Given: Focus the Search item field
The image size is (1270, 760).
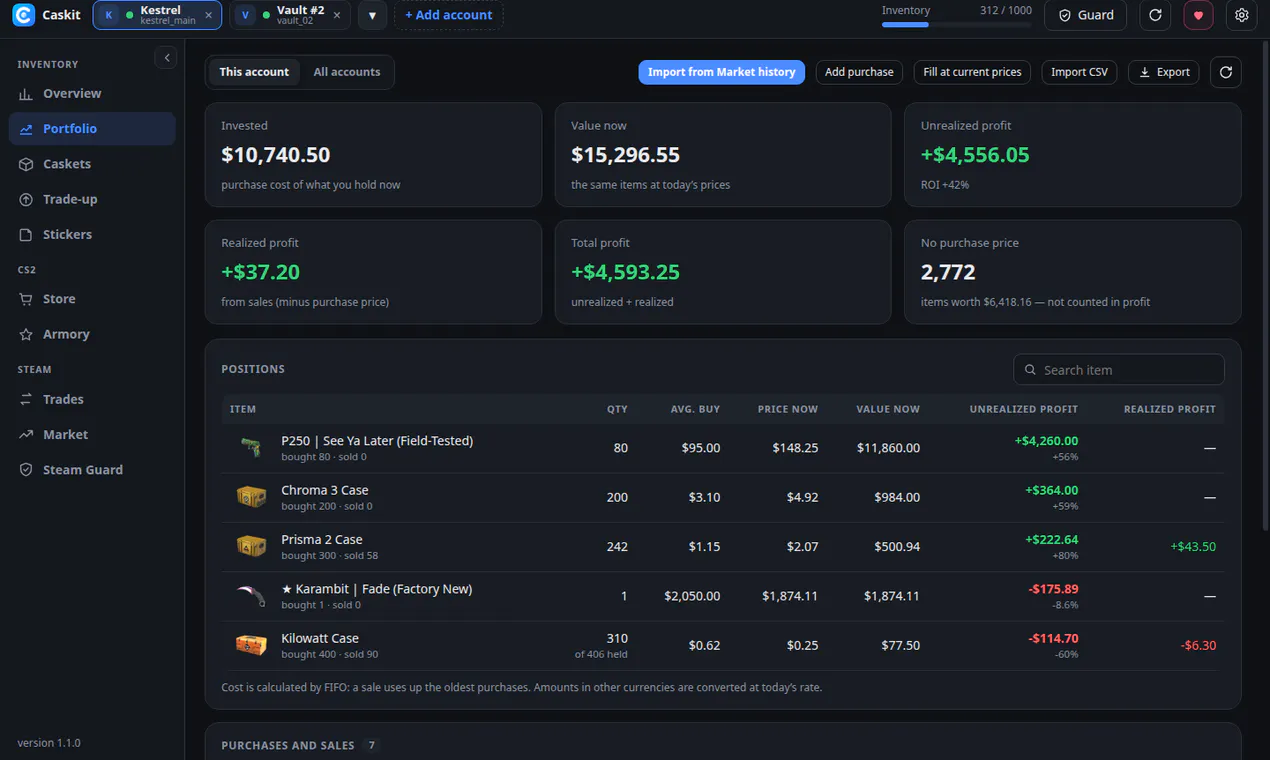Looking at the screenshot, I should tap(1119, 370).
